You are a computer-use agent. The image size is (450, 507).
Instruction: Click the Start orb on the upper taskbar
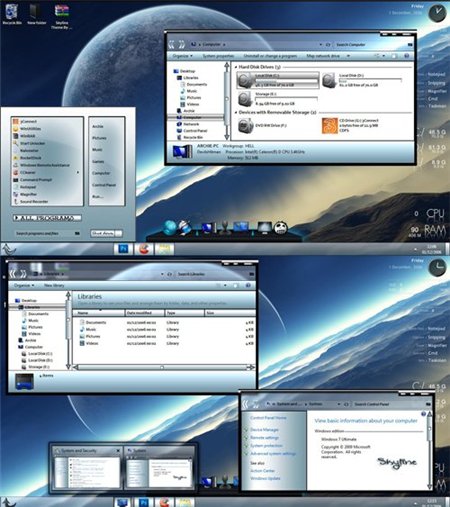pos(9,249)
